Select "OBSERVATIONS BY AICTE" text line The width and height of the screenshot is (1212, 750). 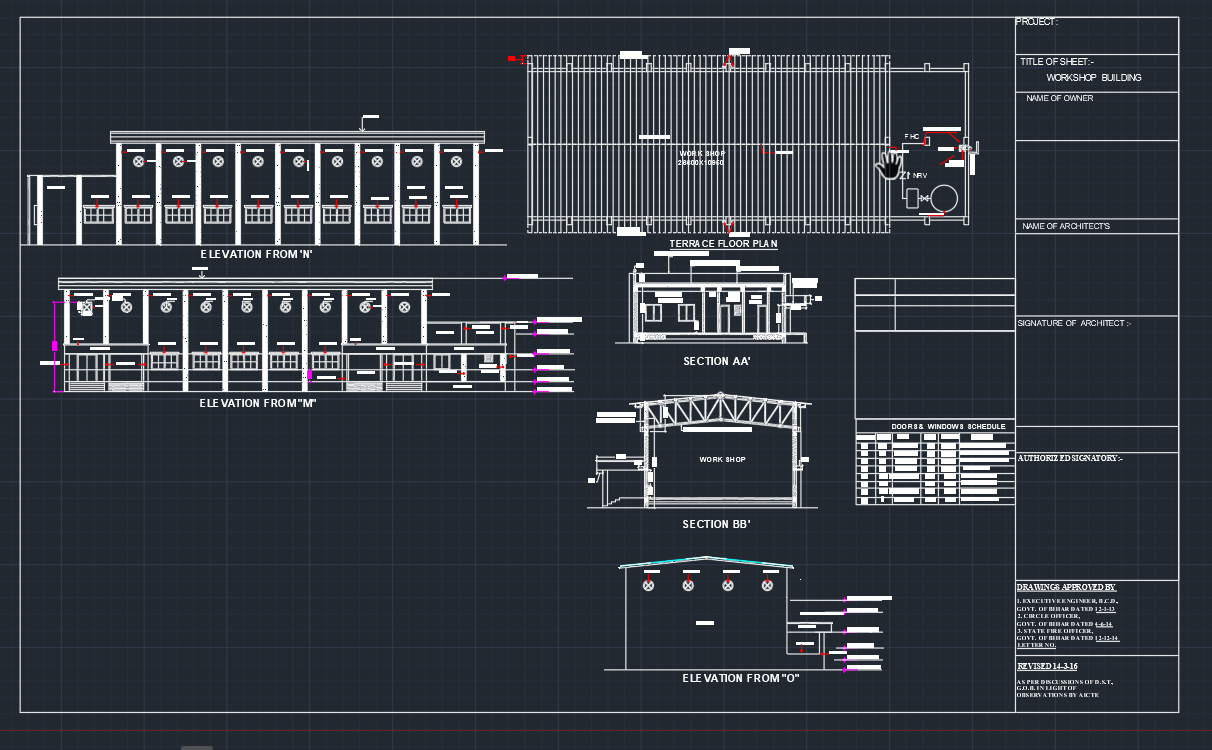pyautogui.click(x=1057, y=694)
